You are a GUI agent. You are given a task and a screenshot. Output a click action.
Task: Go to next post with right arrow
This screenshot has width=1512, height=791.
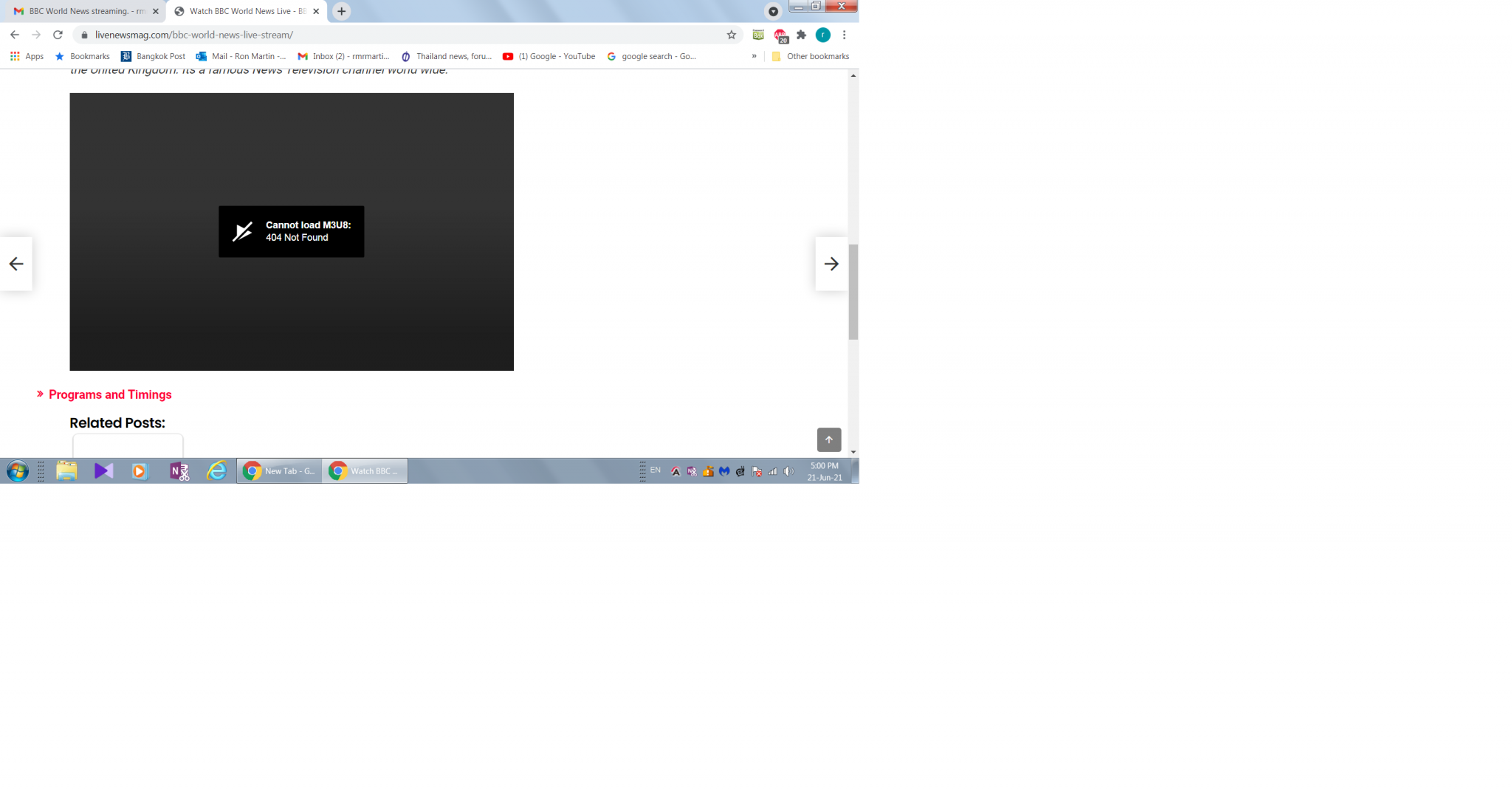pos(831,264)
